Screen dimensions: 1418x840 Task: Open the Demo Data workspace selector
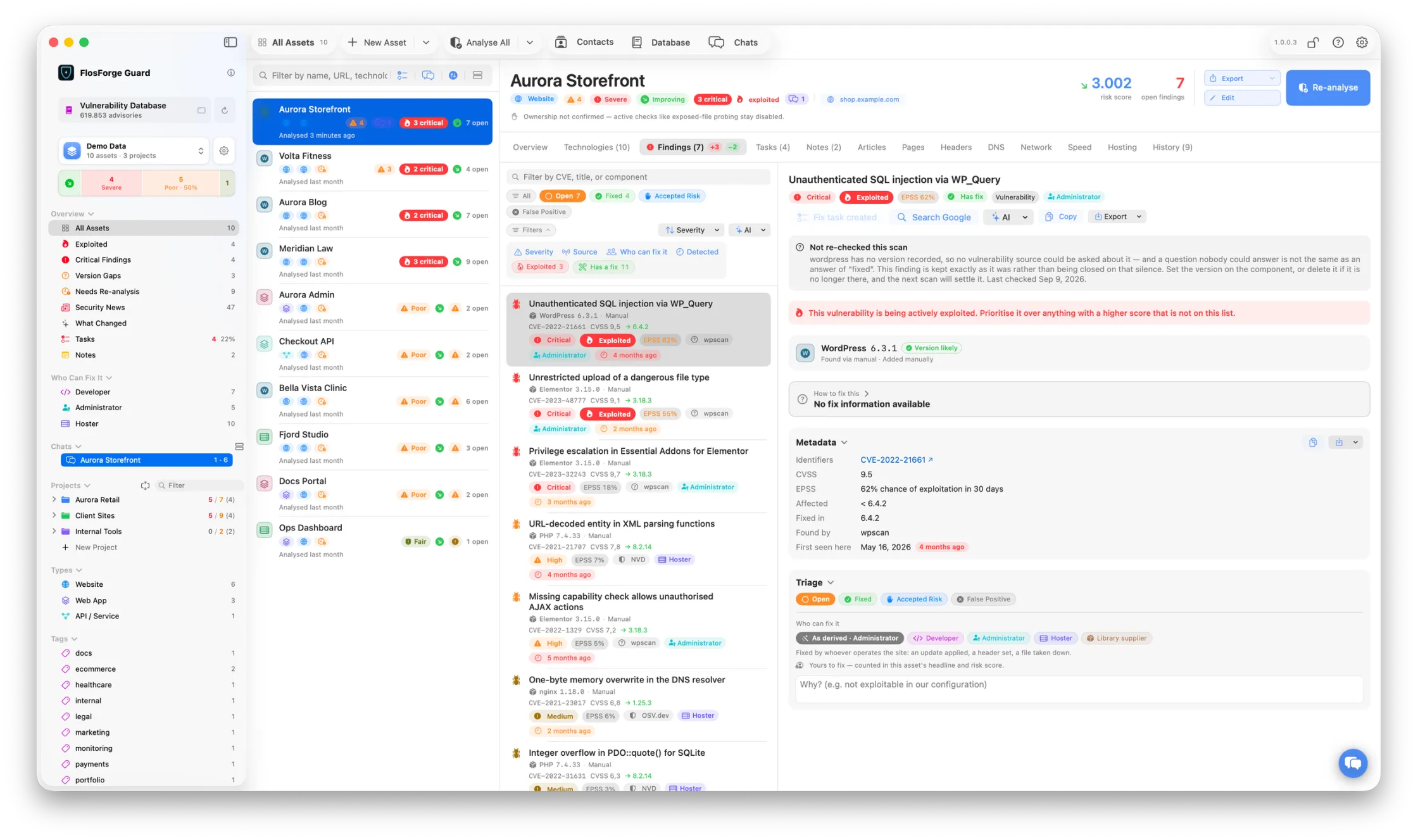pyautogui.click(x=134, y=151)
